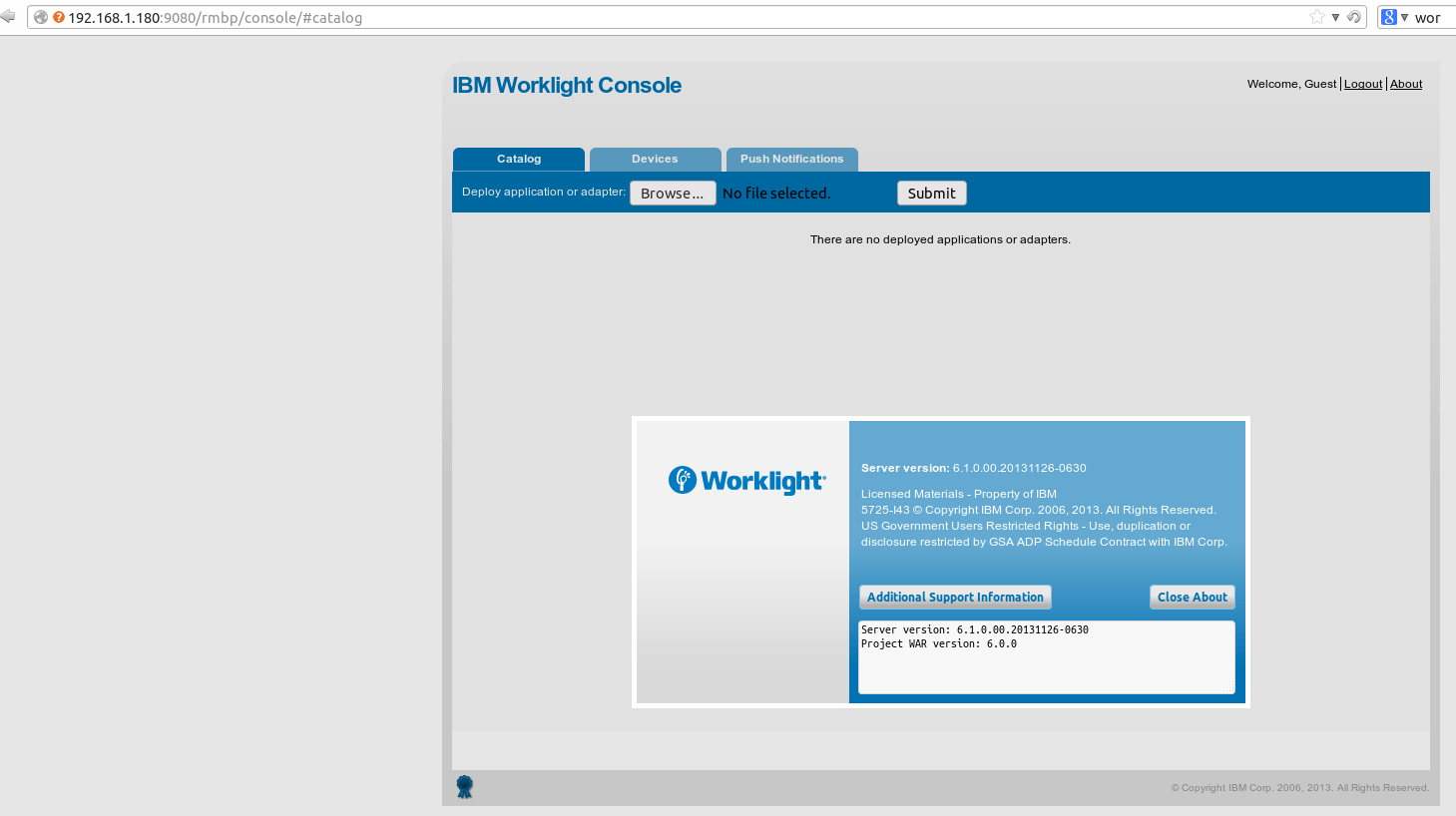Screen dimensions: 1456x816
Task: Log out via the Logout link
Action: (1363, 84)
